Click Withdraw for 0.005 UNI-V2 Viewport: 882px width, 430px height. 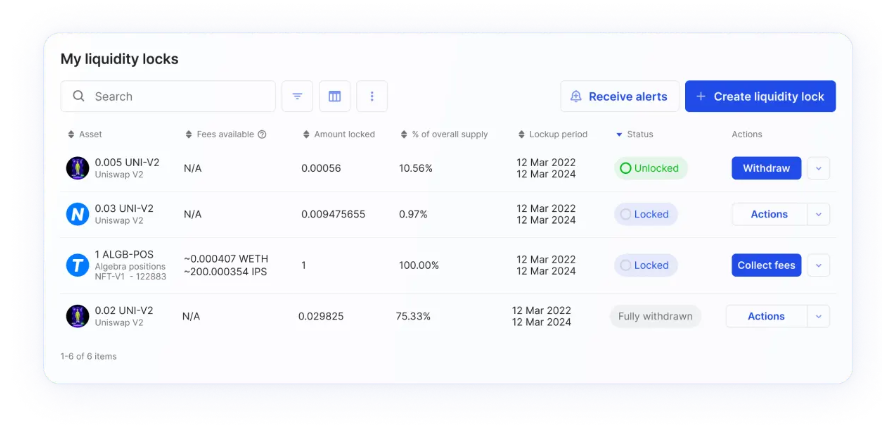766,168
